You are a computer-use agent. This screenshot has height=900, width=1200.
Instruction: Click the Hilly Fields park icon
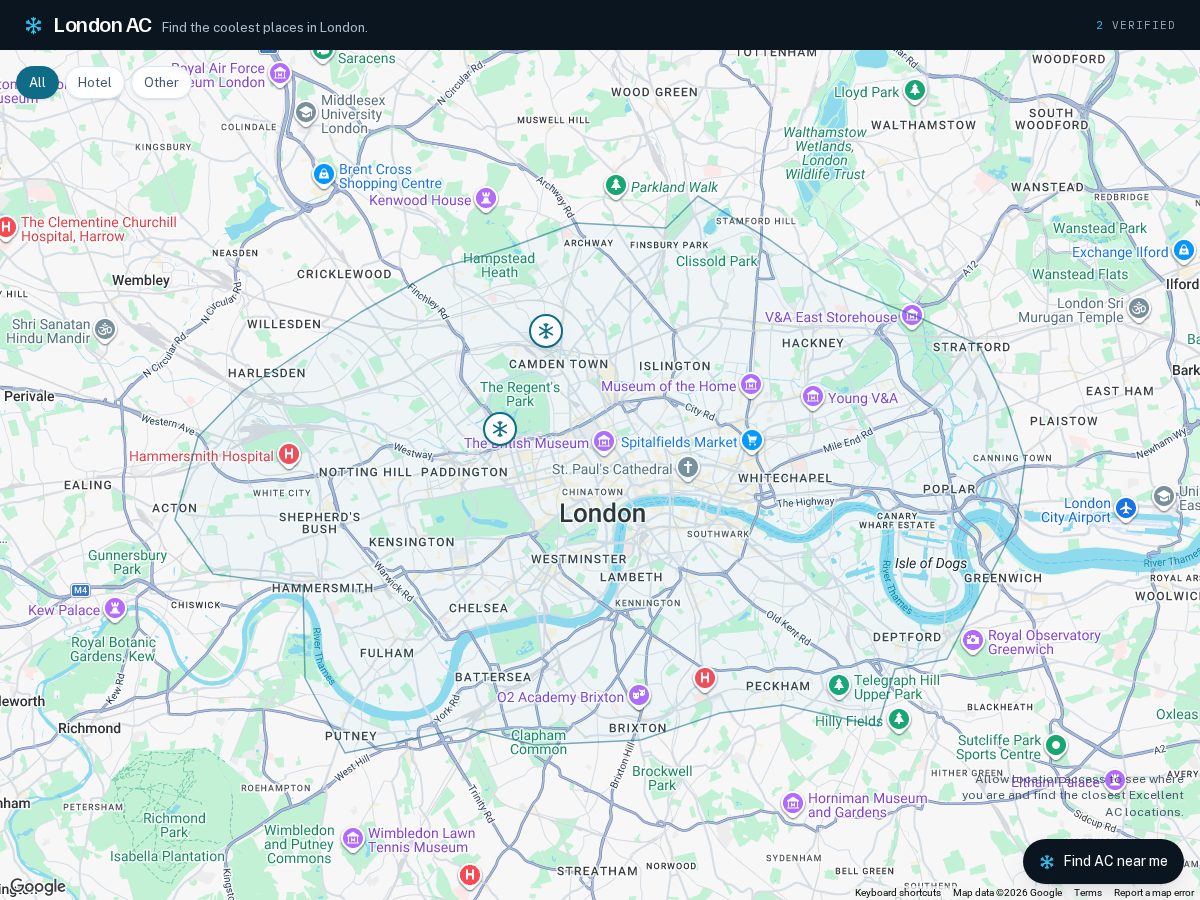899,719
